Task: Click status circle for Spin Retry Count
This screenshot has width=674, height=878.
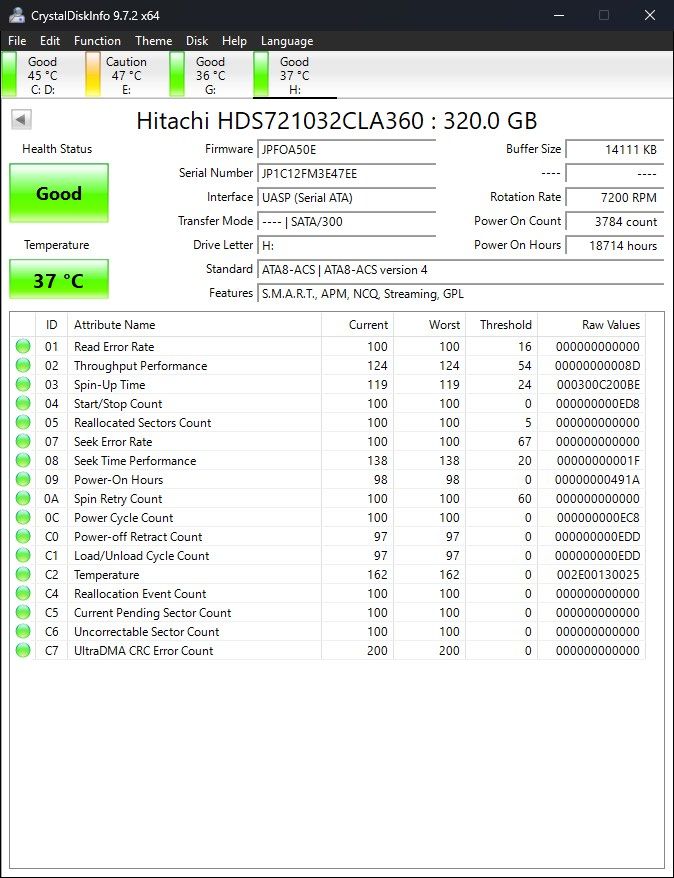Action: click(23, 498)
